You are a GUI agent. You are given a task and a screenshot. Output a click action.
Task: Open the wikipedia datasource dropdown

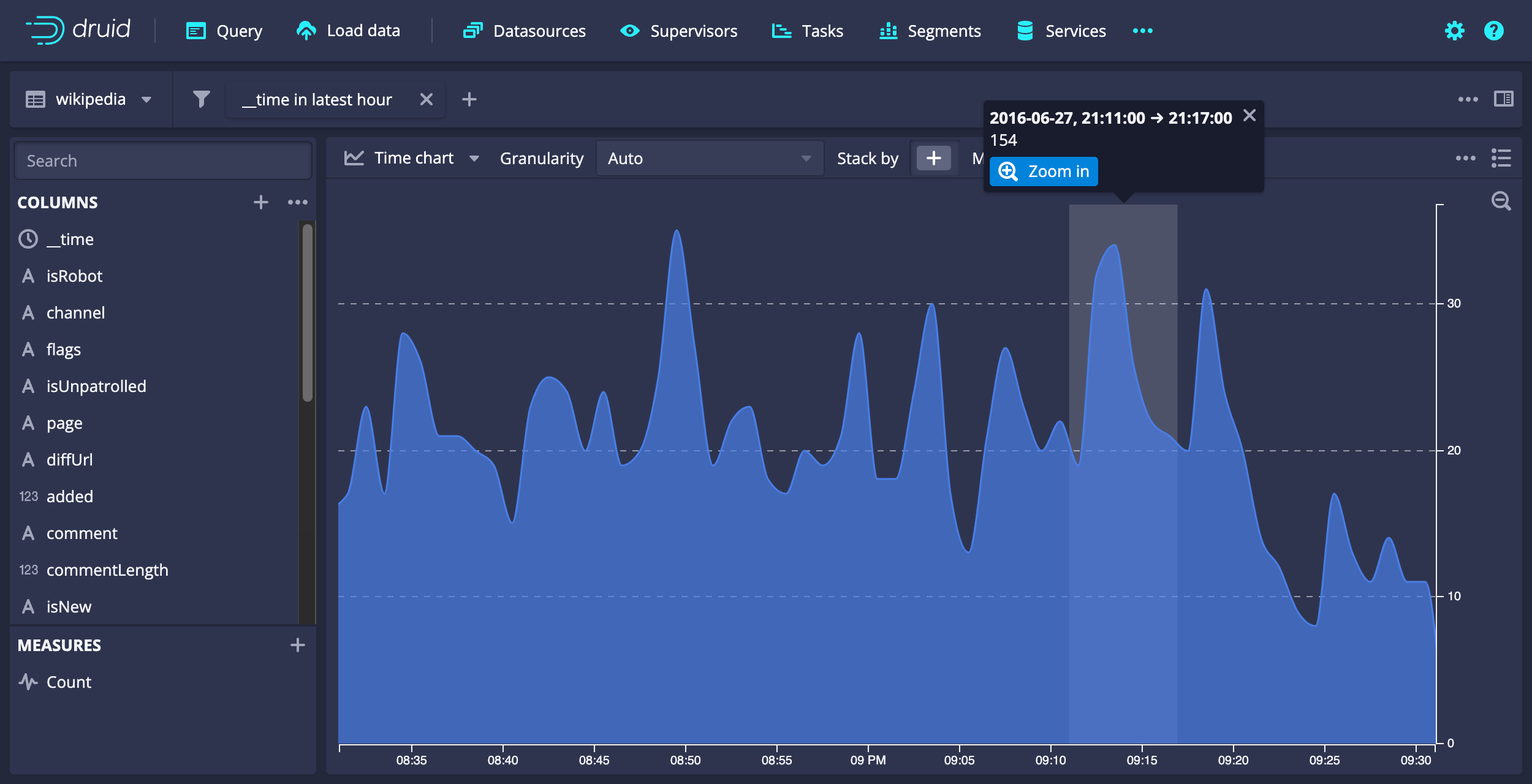coord(89,99)
